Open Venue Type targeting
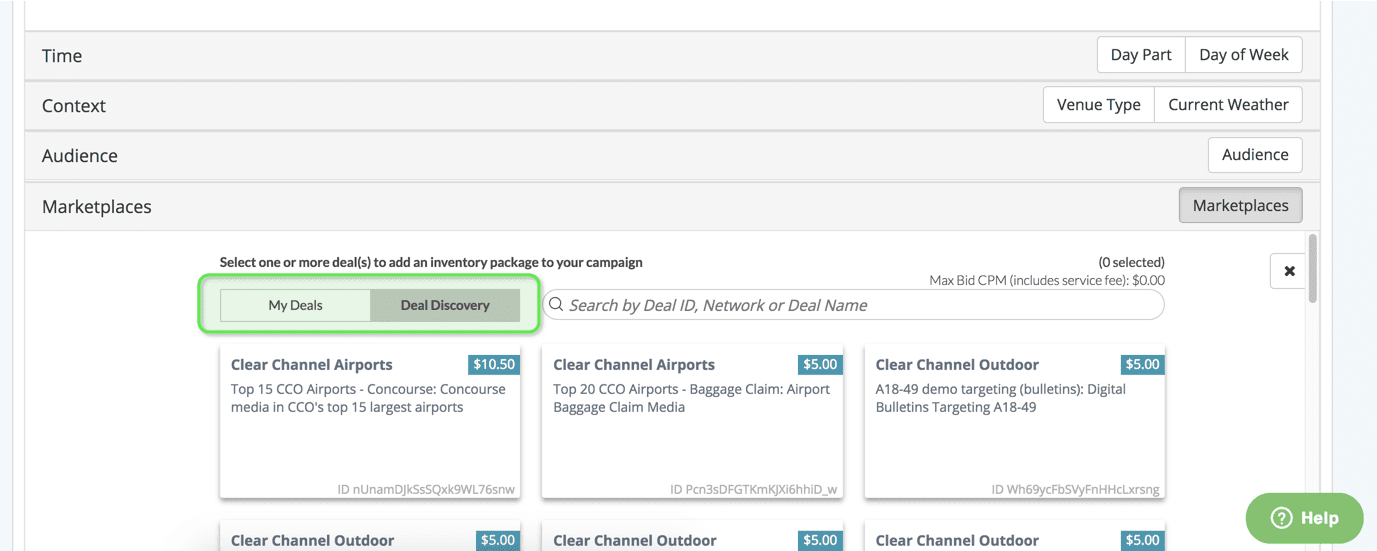 [x=1098, y=105]
